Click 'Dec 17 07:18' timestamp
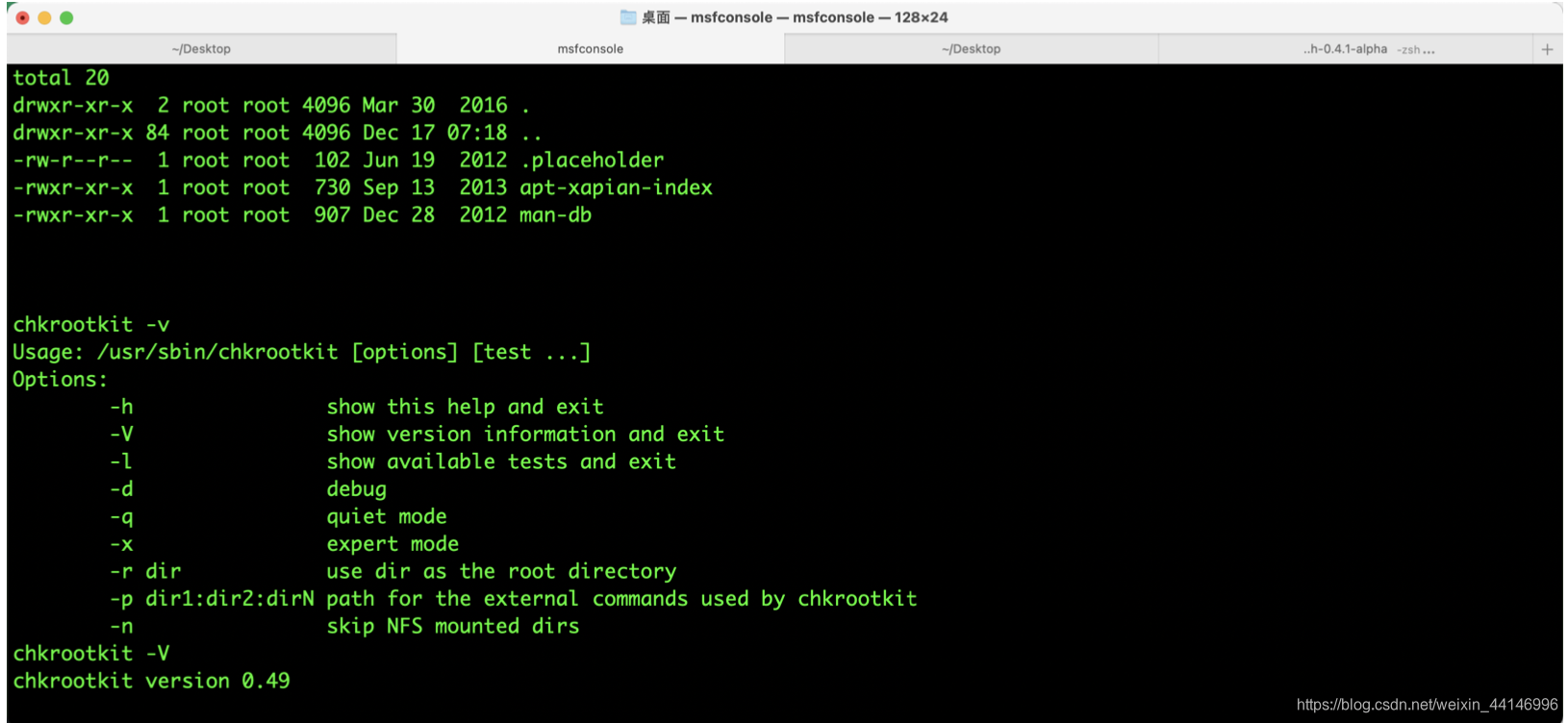This screenshot has height=723, width=1568. (x=435, y=133)
